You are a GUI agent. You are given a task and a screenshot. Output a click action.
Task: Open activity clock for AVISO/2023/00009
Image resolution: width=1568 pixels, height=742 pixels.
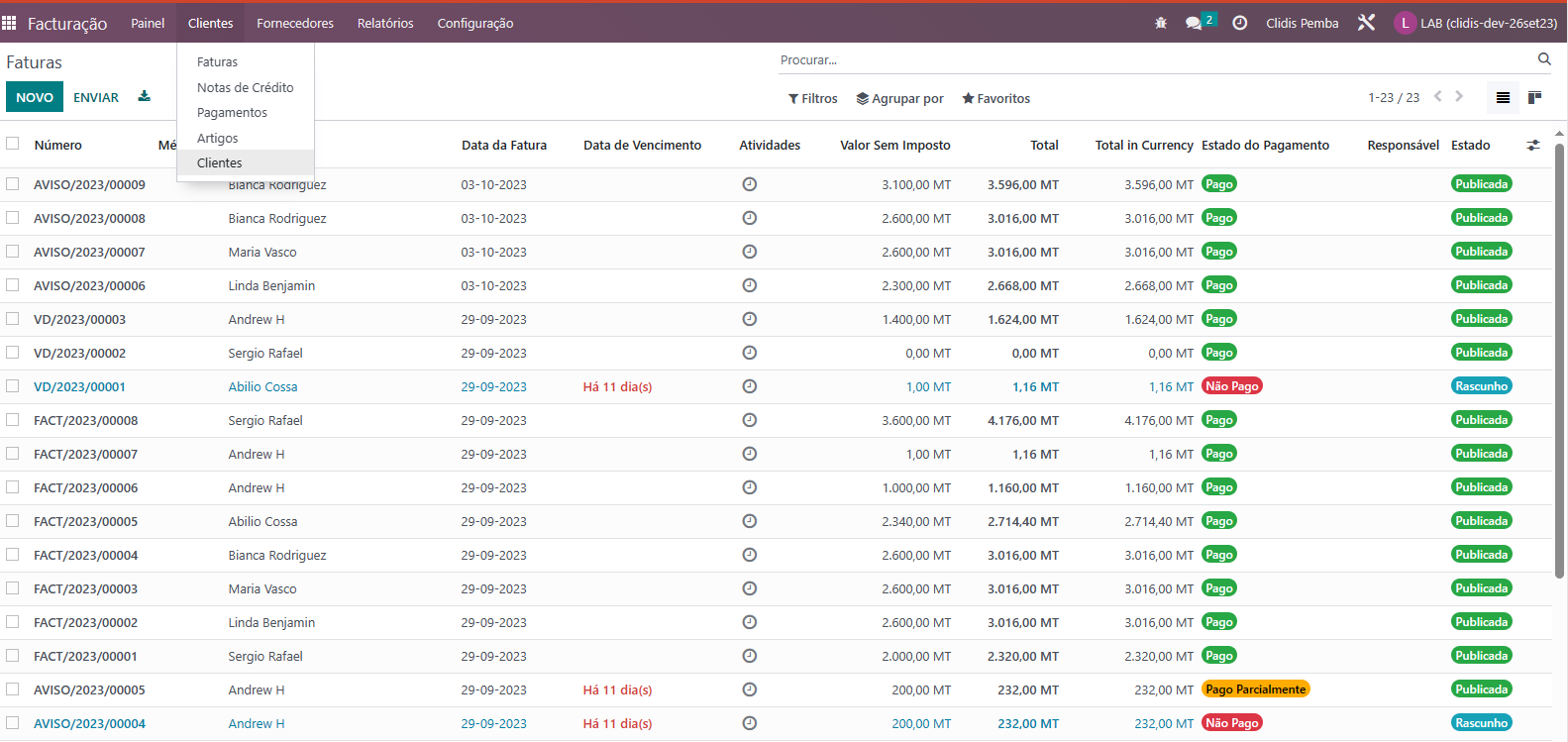750,184
